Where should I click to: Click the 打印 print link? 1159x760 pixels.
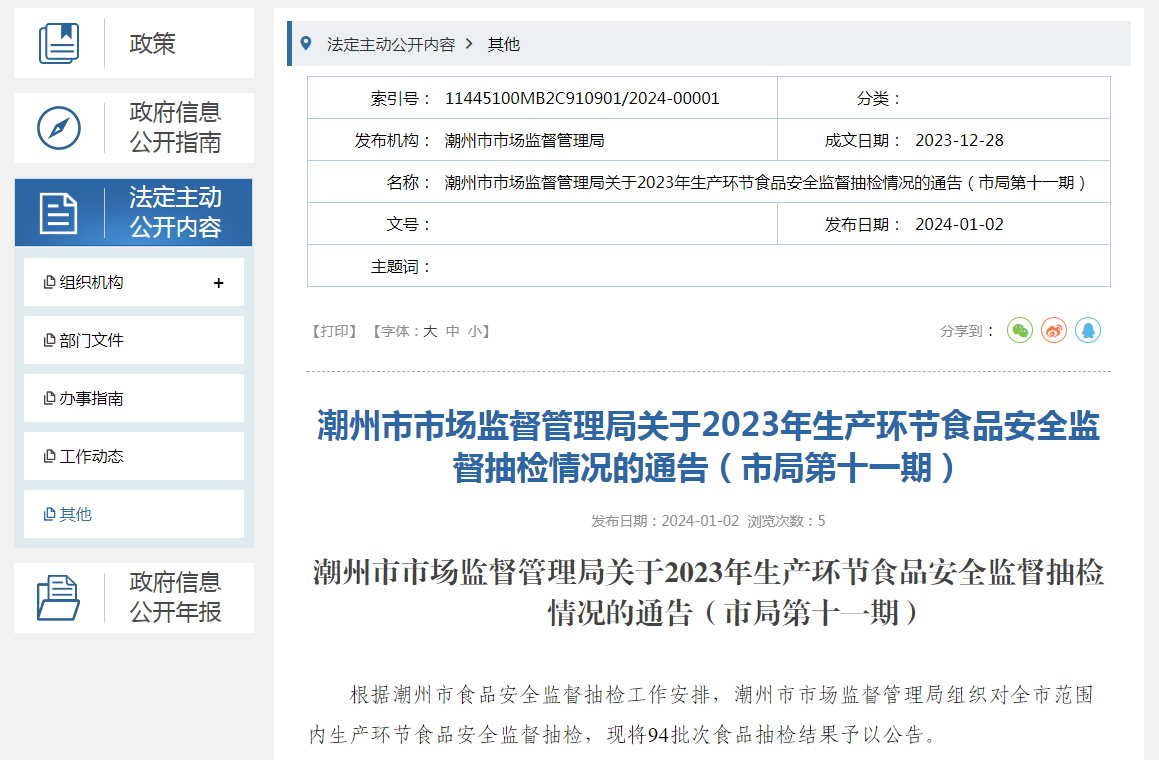[334, 331]
